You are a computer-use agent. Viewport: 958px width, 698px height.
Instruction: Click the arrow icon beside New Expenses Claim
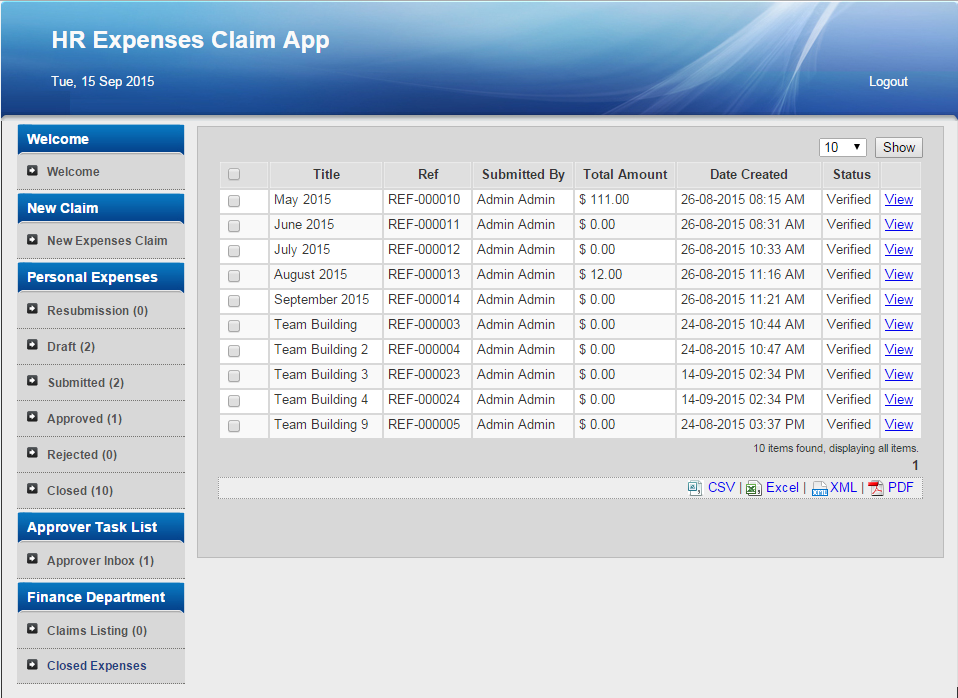coord(33,240)
